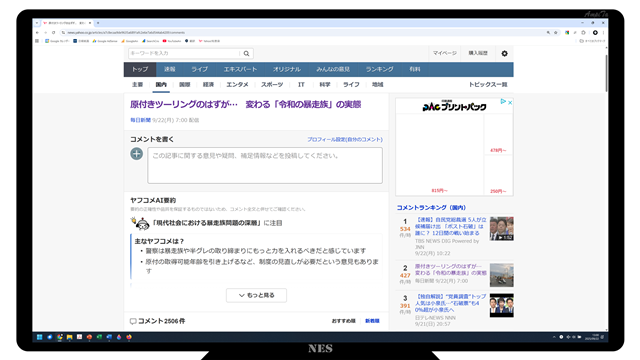Open the bookmarks bar apps grid icon
The image size is (640, 360).
point(37,41)
